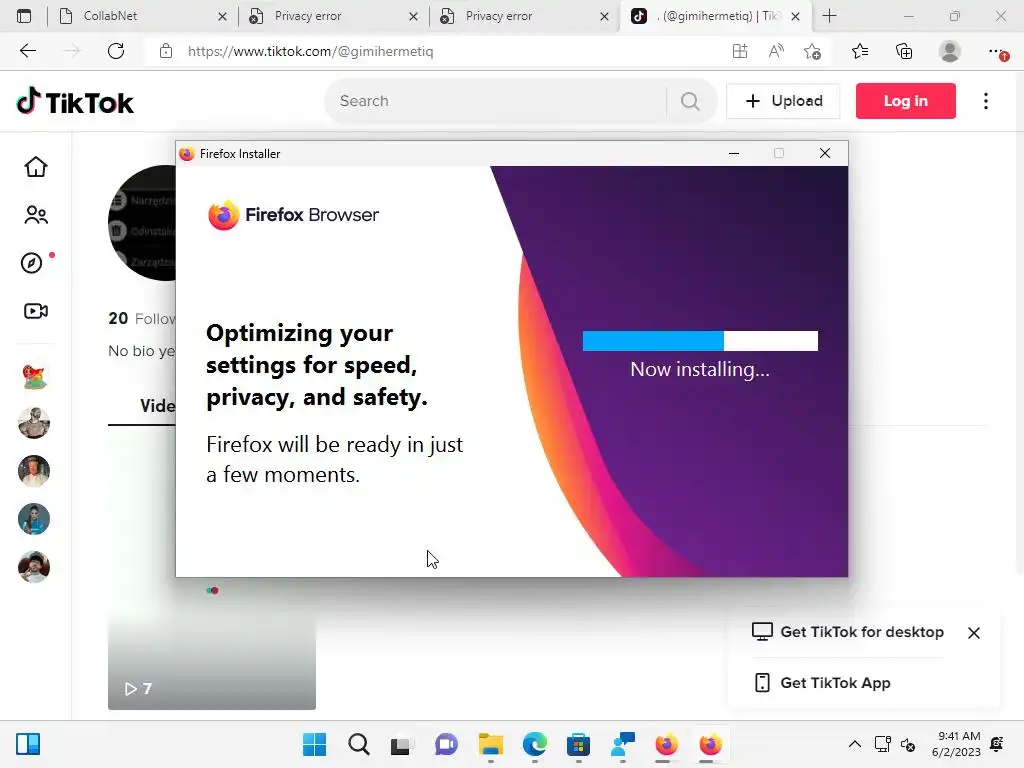Click the muted volume tray icon
Image resolution: width=1024 pixels, height=768 pixels.
908,744
